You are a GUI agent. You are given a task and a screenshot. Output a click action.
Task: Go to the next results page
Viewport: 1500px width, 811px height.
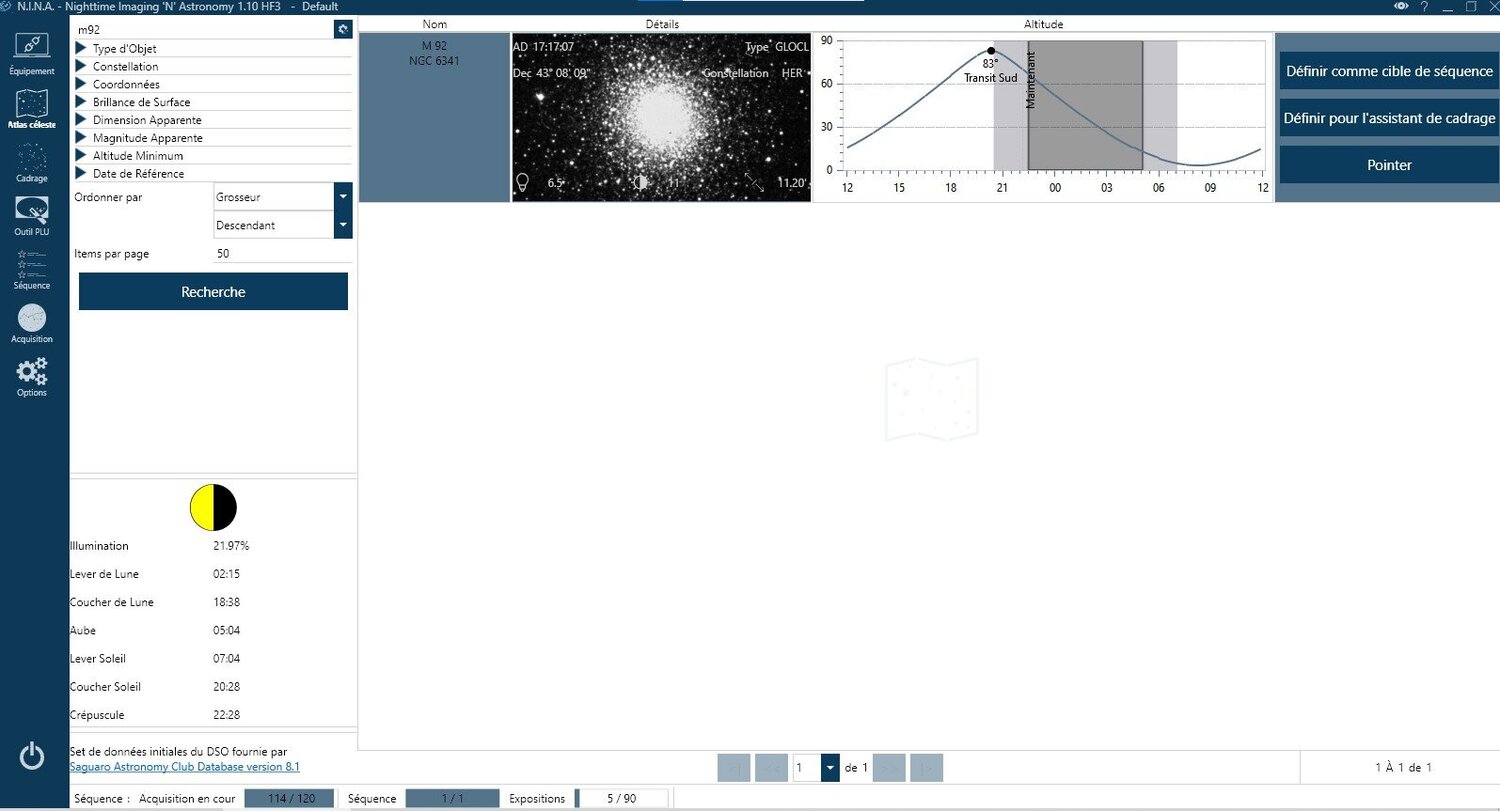[x=889, y=768]
